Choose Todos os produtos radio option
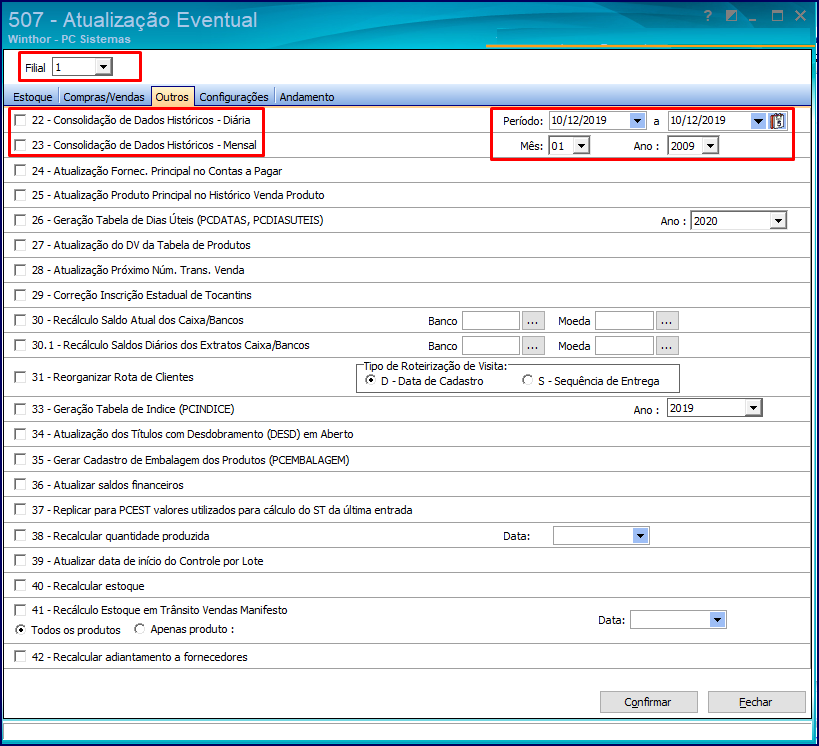819x746 pixels. (x=20, y=630)
